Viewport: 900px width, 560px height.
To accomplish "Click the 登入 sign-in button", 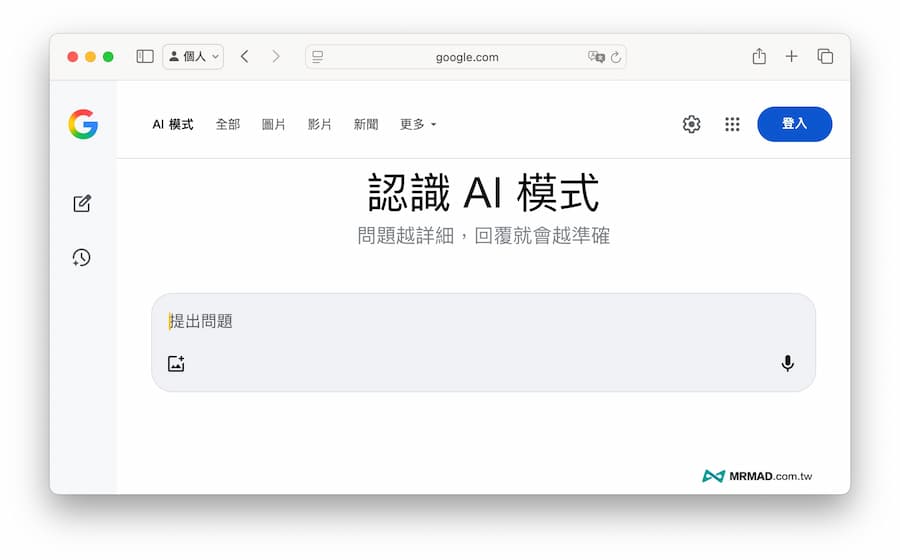I will tap(794, 124).
